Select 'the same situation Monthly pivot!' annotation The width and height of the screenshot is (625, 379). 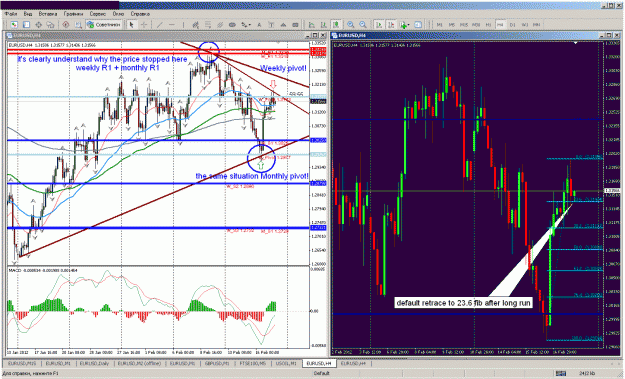pos(252,176)
